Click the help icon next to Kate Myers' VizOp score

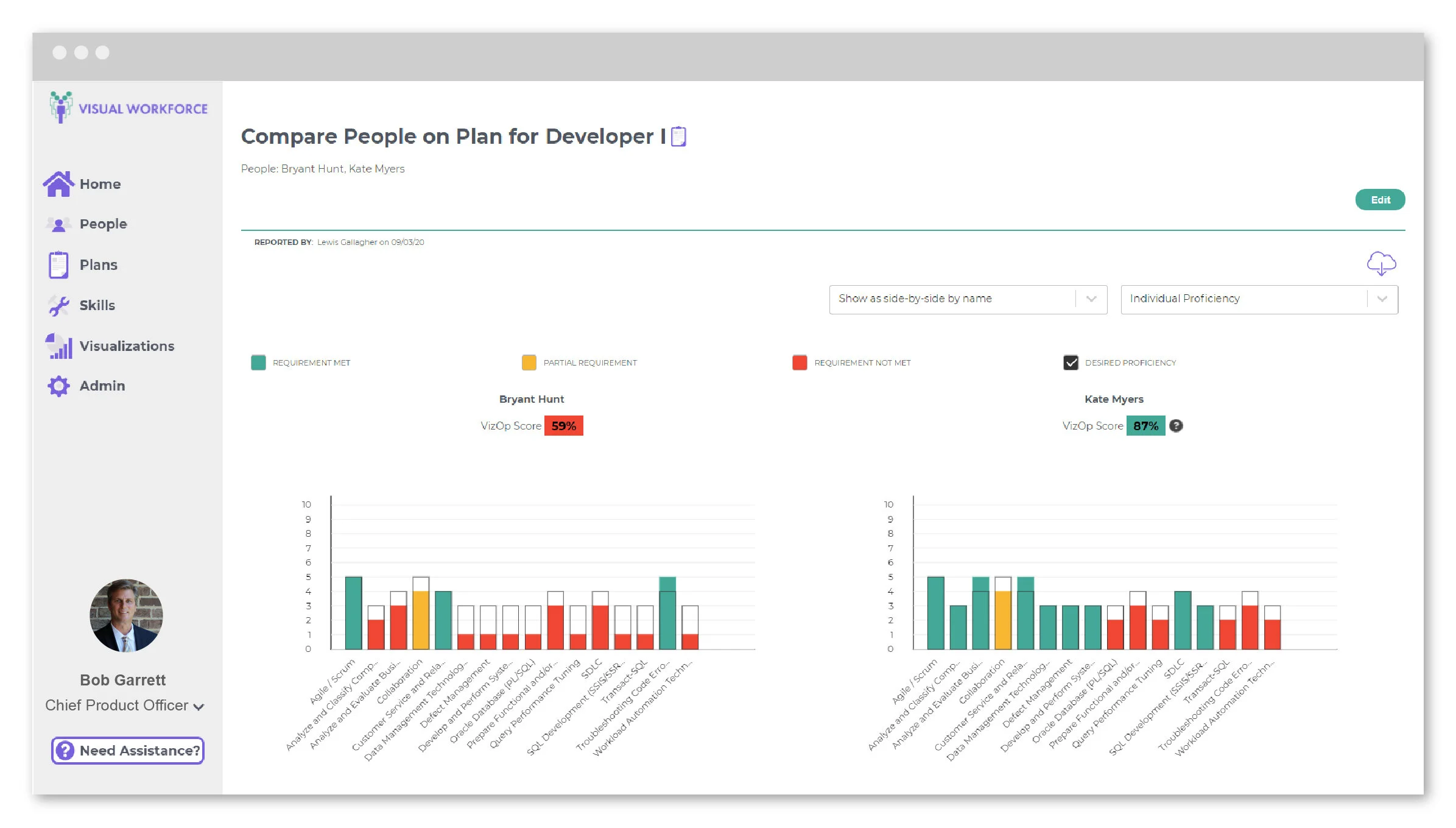coord(1176,426)
